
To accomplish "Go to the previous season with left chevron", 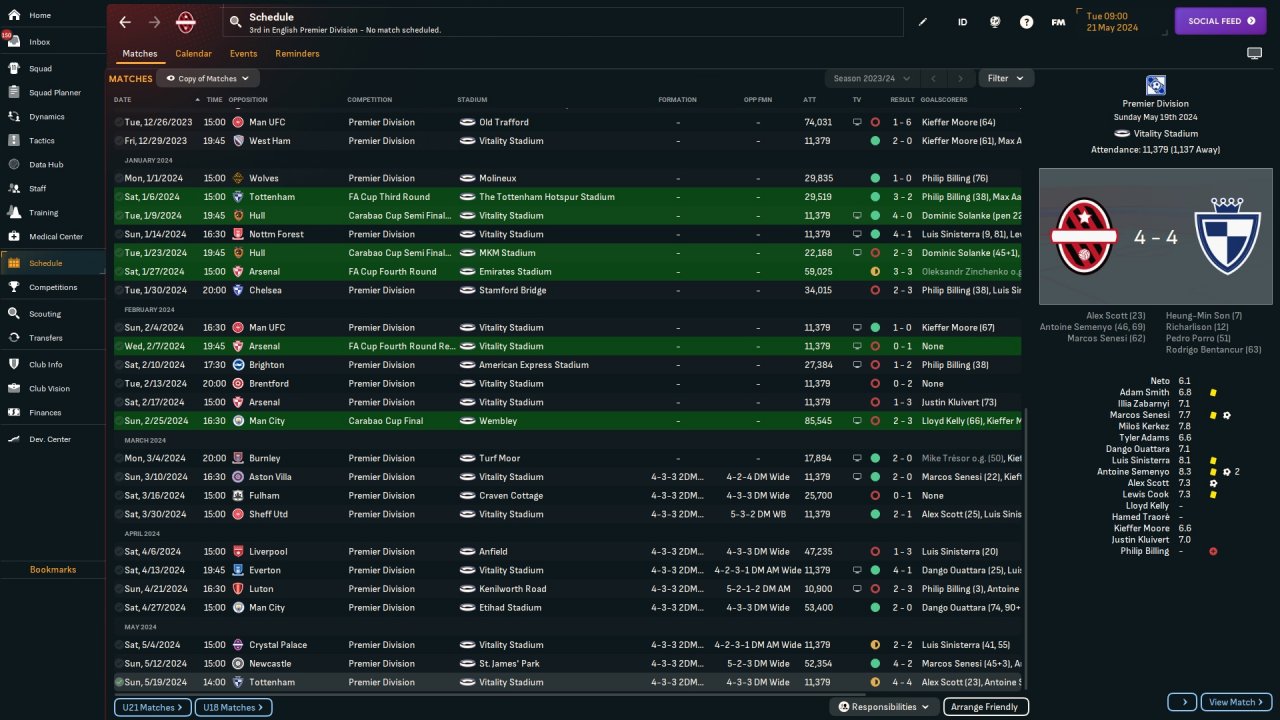I will click(x=932, y=78).
